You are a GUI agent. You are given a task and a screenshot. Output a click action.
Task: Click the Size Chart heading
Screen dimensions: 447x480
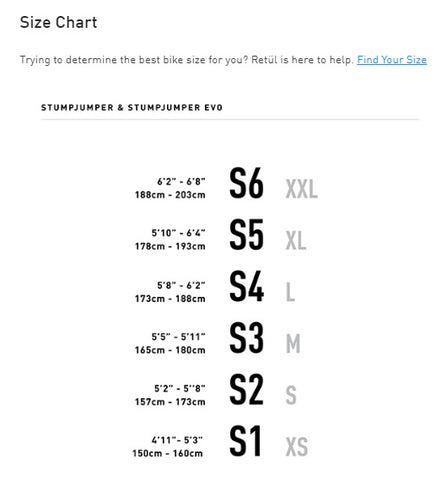59,23
